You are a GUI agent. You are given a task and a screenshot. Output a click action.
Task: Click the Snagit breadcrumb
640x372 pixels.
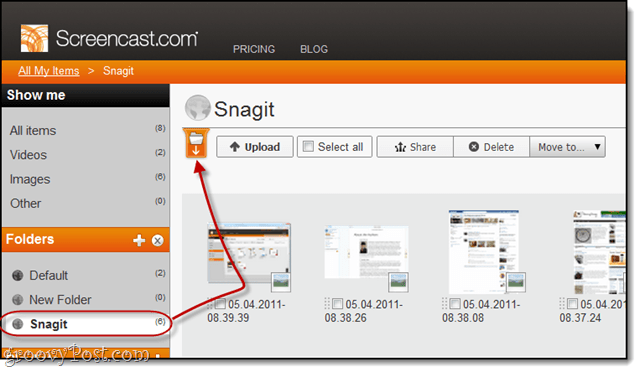(118, 71)
